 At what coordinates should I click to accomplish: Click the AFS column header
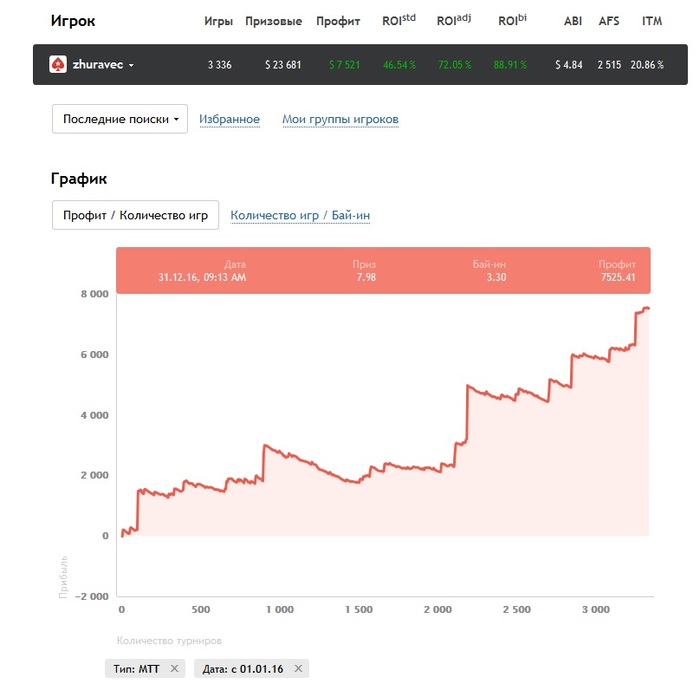click(x=609, y=21)
